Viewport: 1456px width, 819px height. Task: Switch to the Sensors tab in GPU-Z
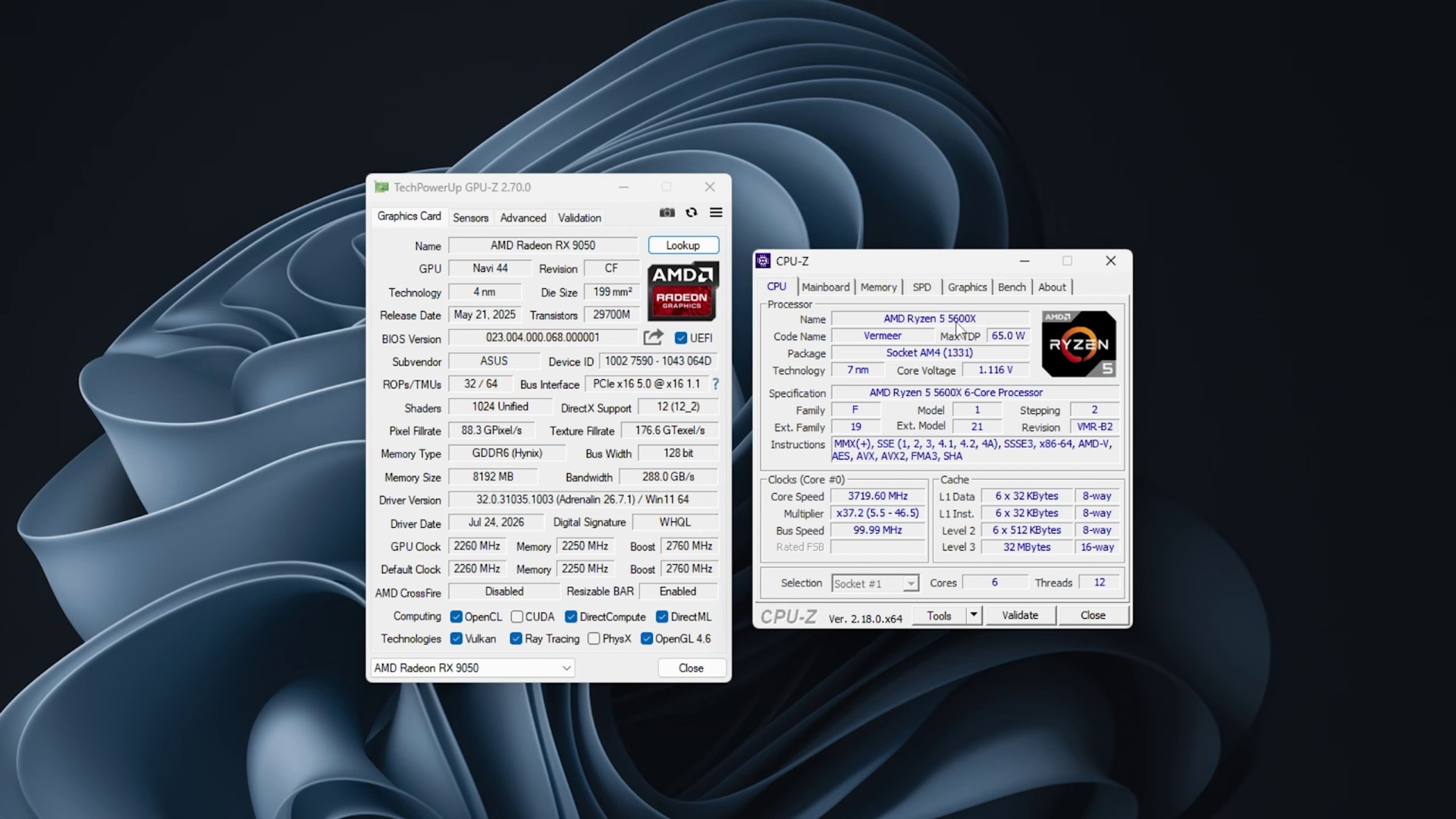tap(471, 218)
